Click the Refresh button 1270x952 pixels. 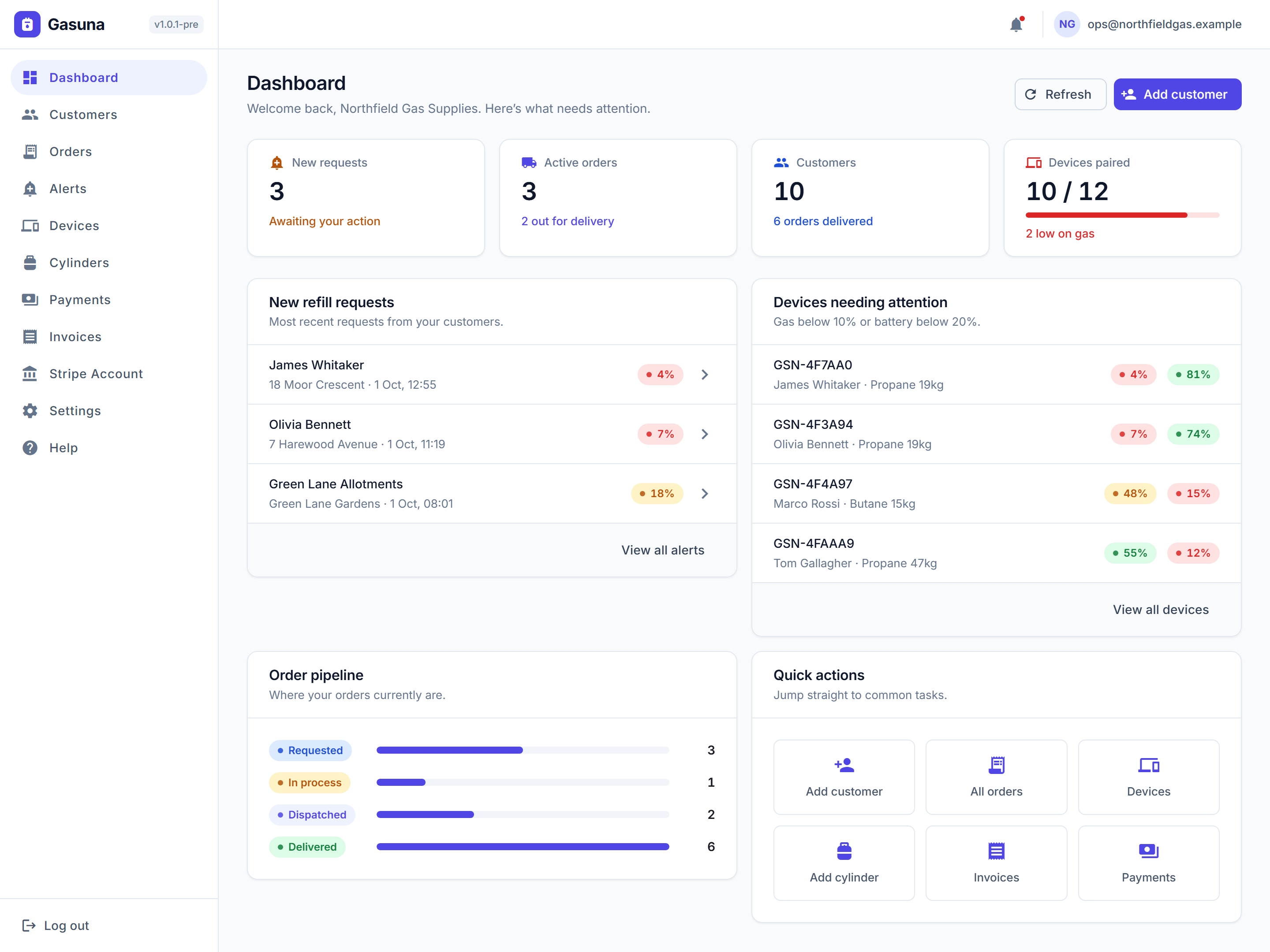click(1060, 94)
